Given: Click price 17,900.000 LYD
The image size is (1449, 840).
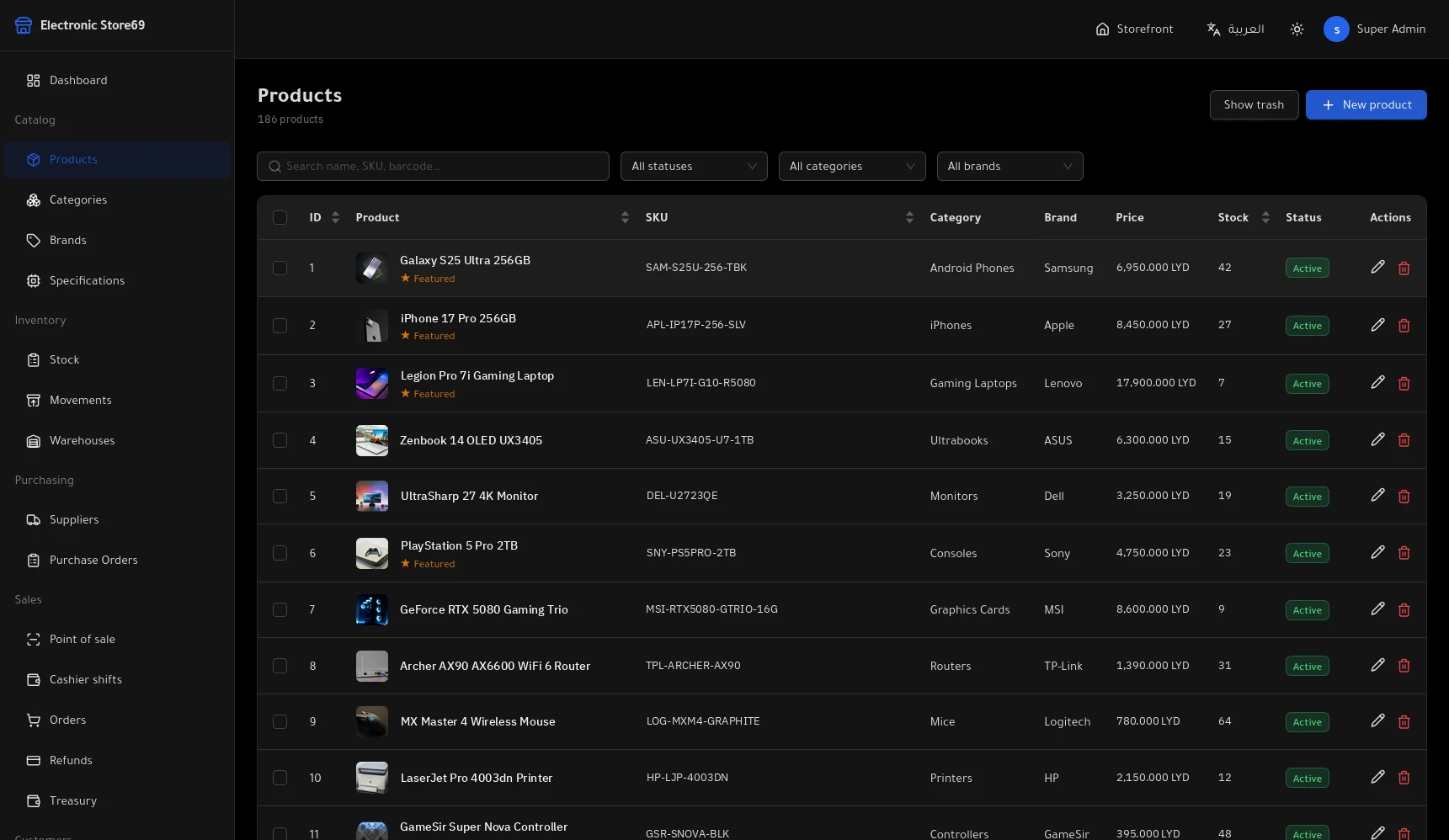Looking at the screenshot, I should click(x=1156, y=383).
